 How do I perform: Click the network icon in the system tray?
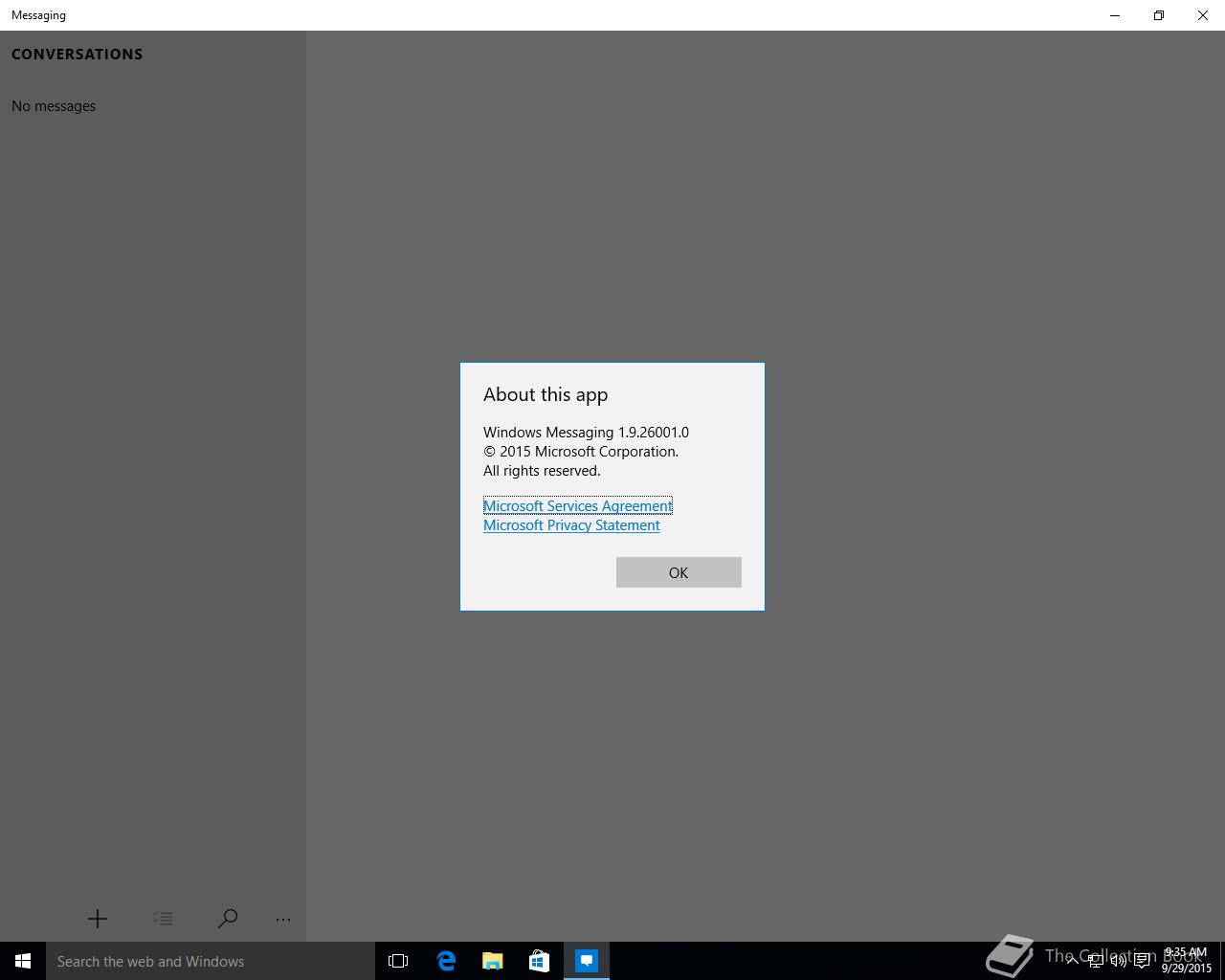(1096, 961)
